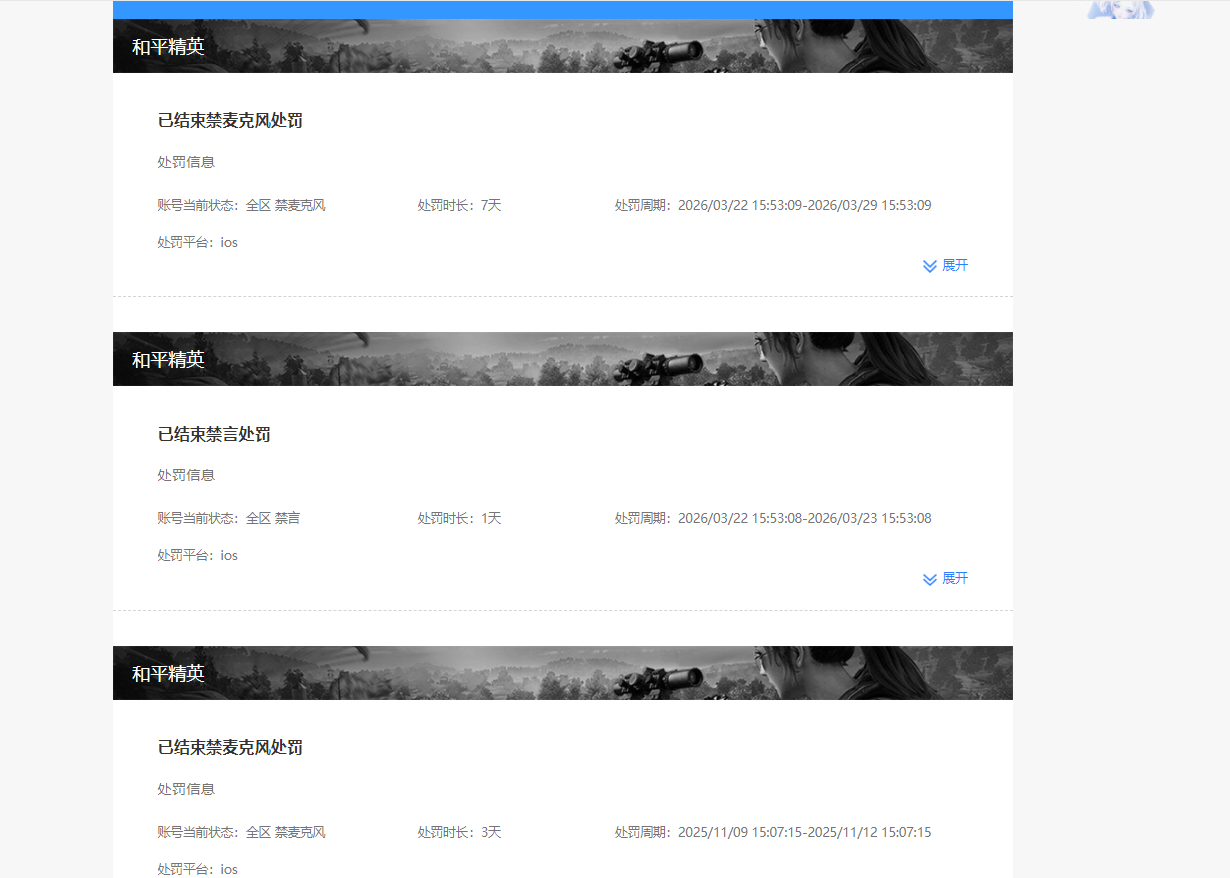Click the chevron icon beside the 1天 record's 展开
This screenshot has width=1230, height=878.
click(930, 579)
